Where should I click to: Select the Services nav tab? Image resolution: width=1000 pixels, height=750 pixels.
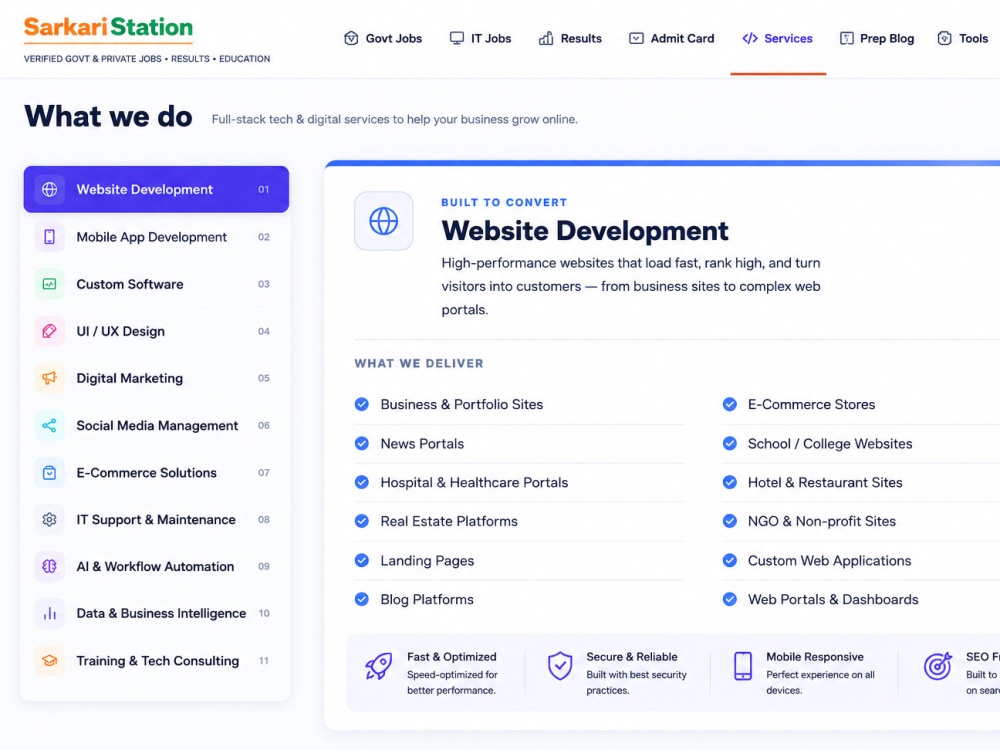tap(777, 38)
